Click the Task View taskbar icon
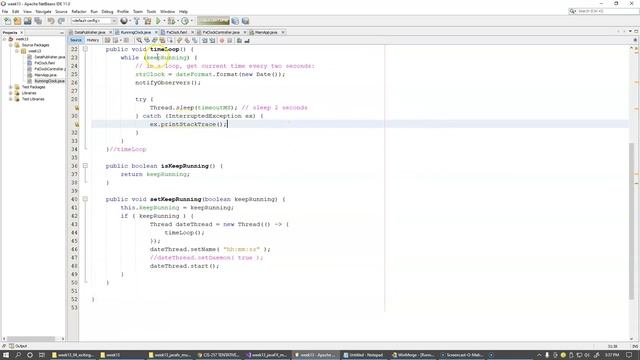 pos(42,355)
